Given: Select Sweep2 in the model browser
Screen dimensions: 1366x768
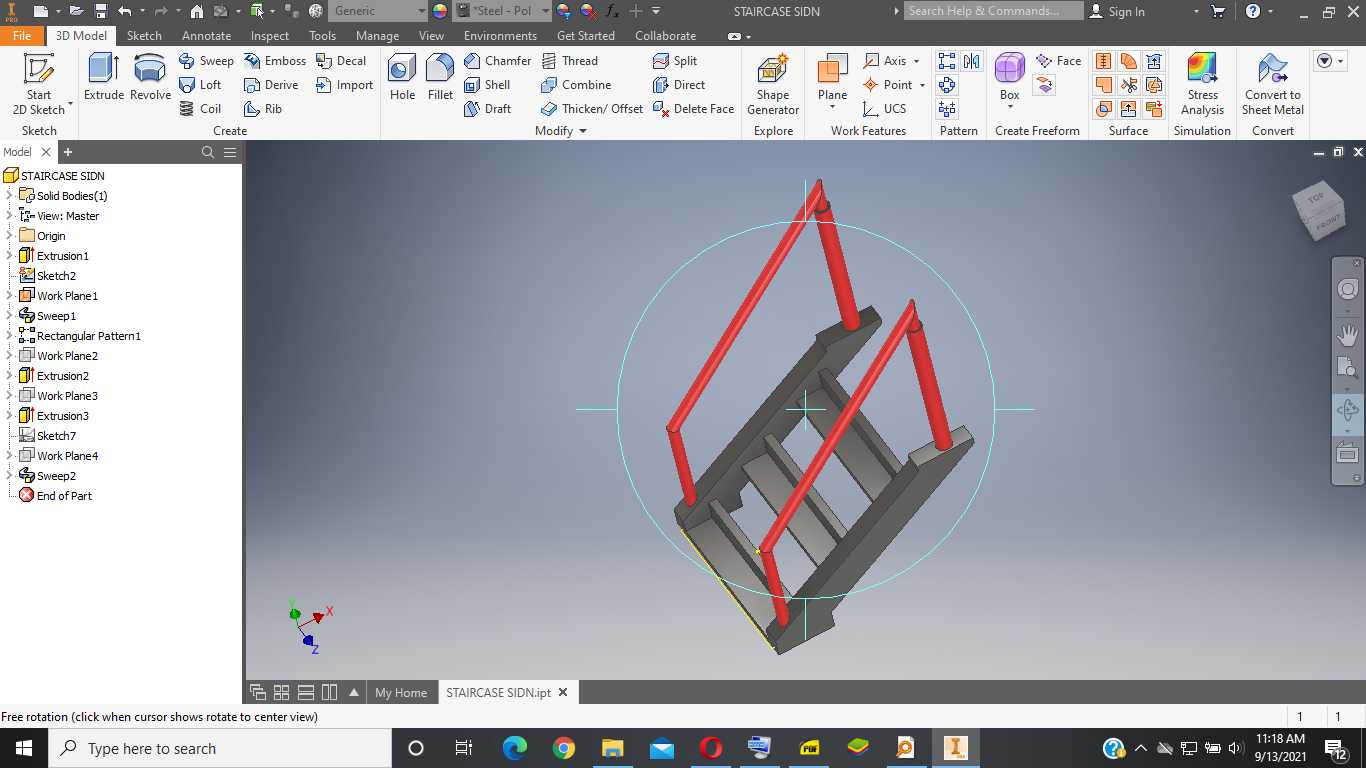Looking at the screenshot, I should point(56,476).
